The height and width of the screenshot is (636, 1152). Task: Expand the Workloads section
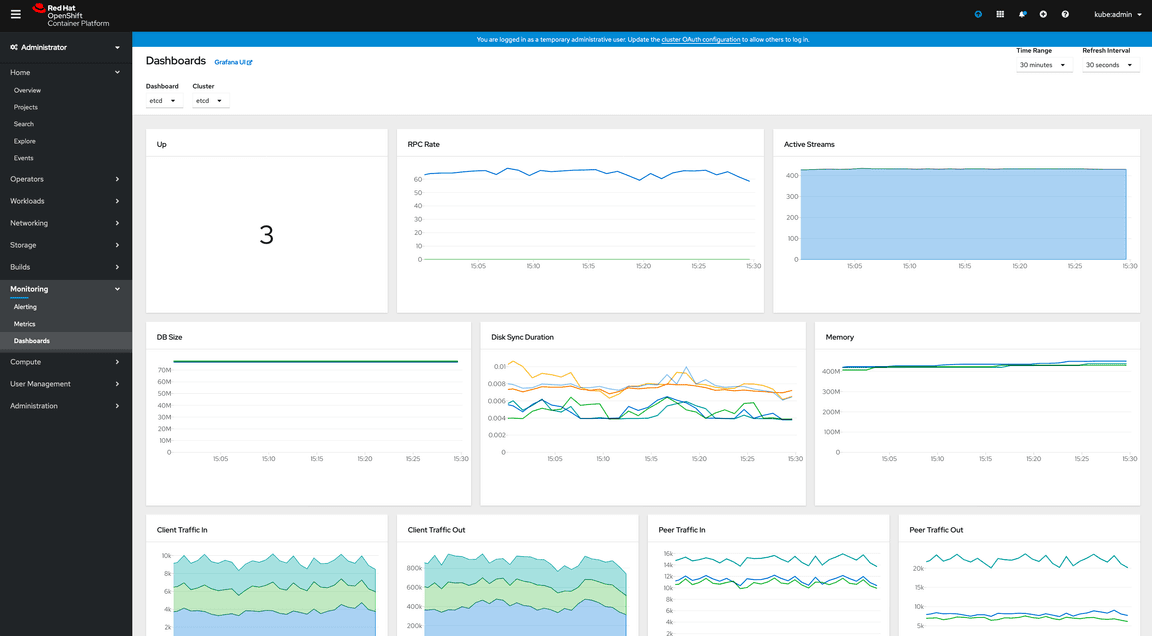[x=65, y=201]
